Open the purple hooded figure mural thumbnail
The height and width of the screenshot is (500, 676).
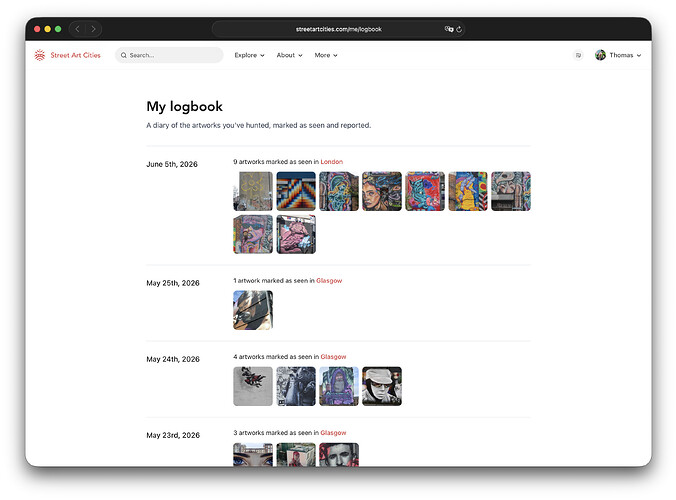pos(339,387)
